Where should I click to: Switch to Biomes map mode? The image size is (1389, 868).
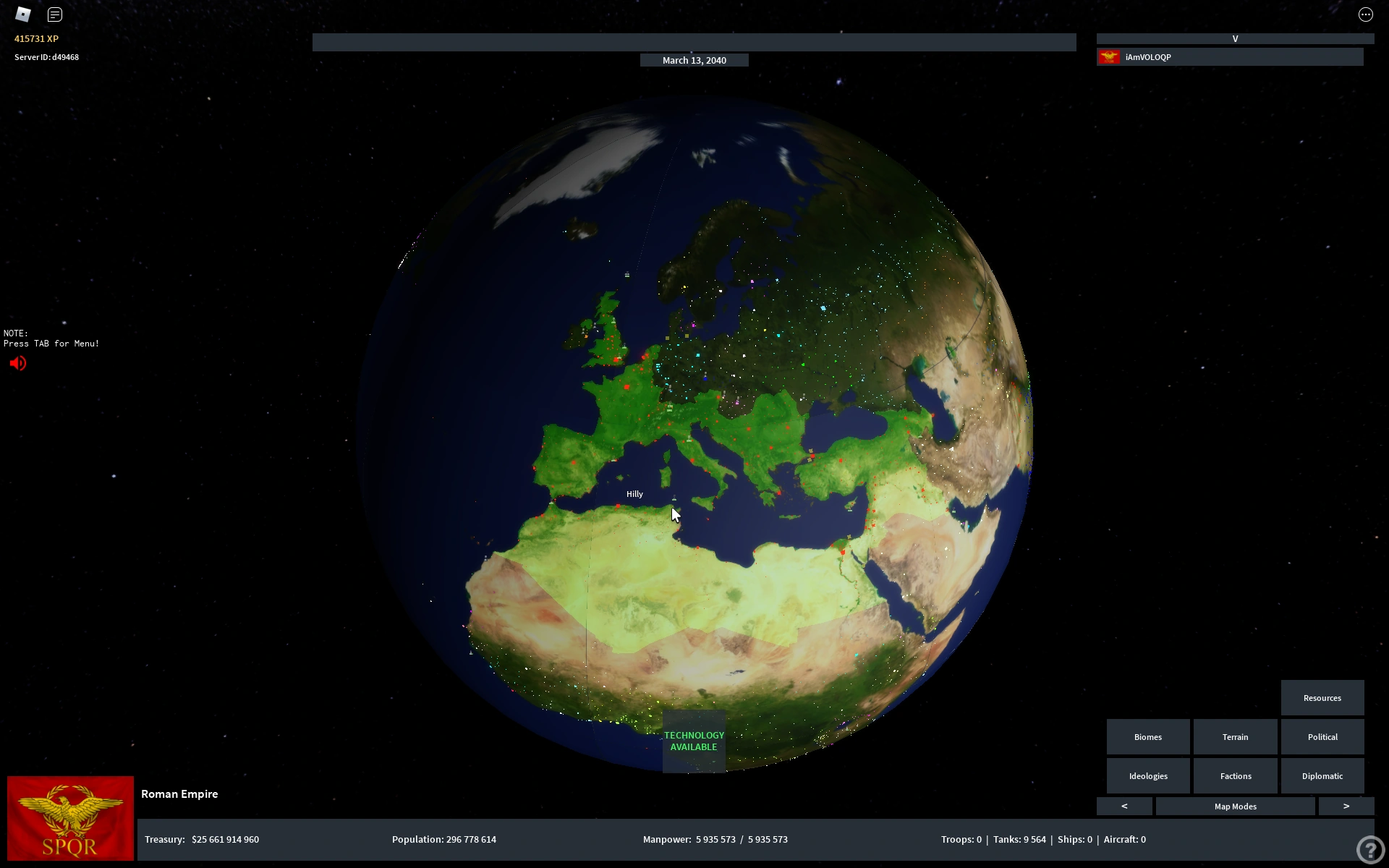point(1147,737)
